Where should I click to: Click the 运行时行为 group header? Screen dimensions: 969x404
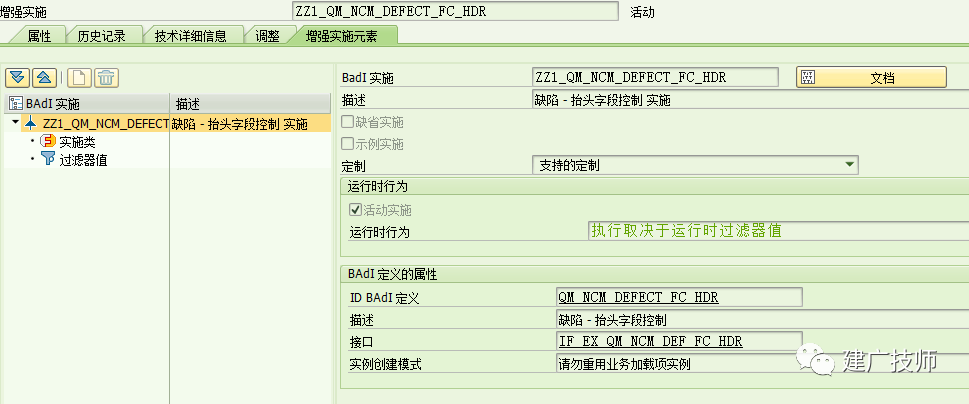(x=378, y=187)
